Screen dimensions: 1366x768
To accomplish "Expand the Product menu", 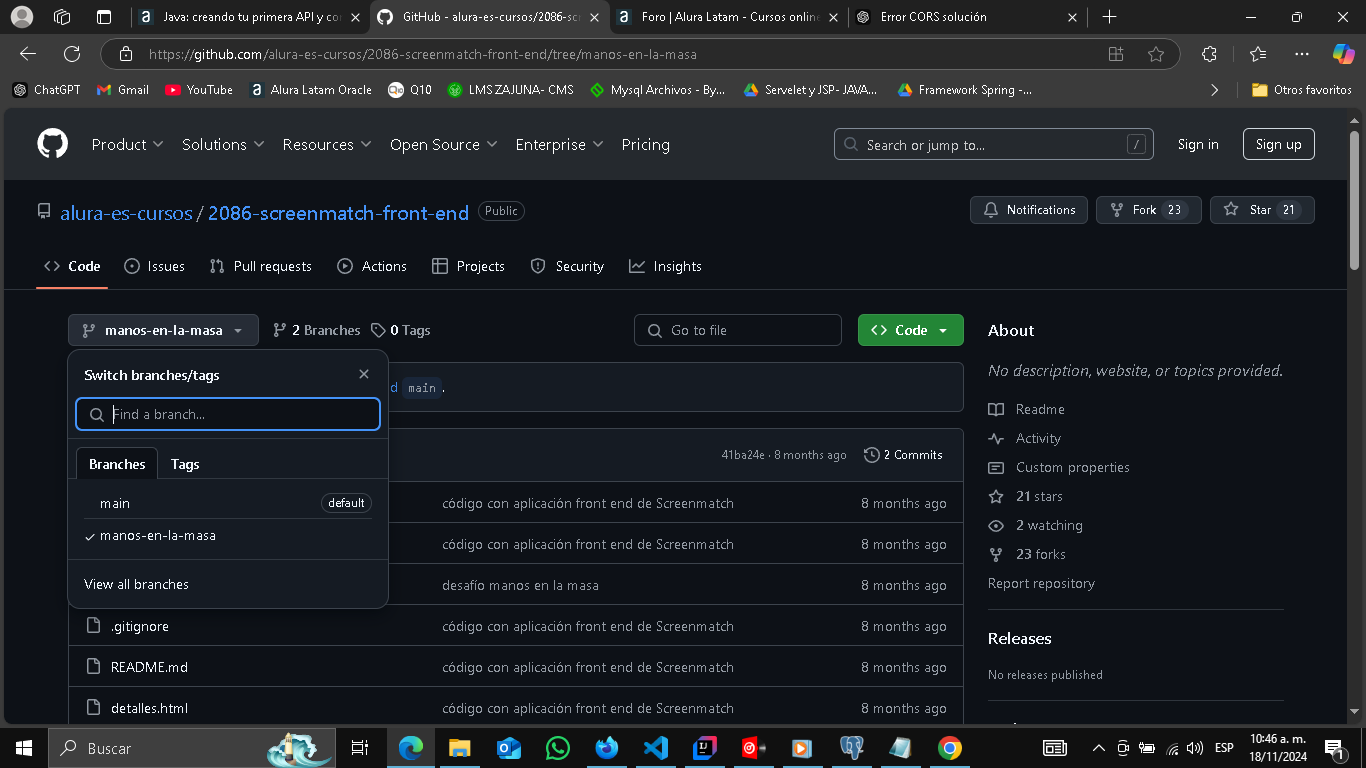I will (x=127, y=145).
